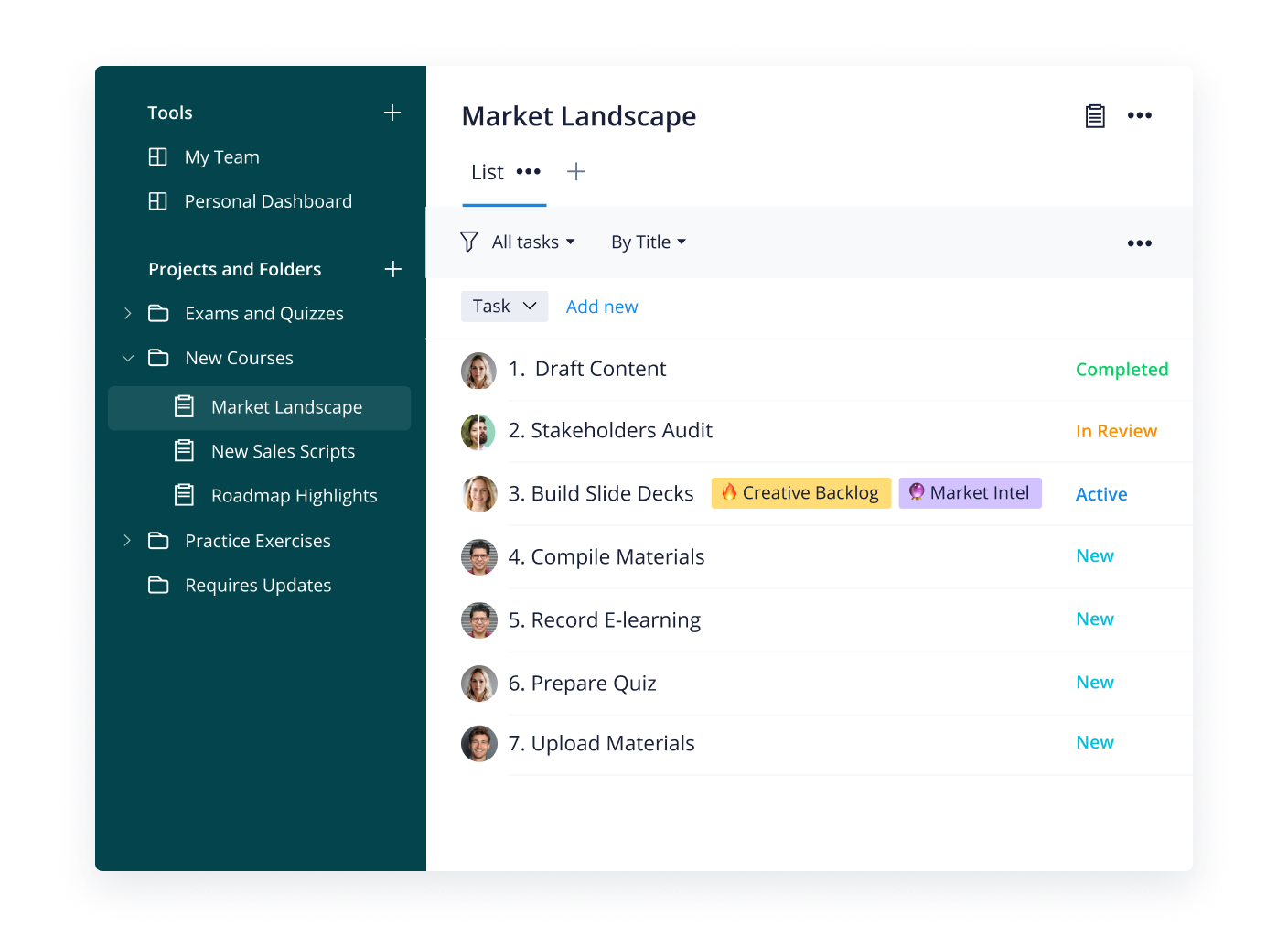Click the plus icon next to Tools
The image size is (1288, 937).
(392, 113)
